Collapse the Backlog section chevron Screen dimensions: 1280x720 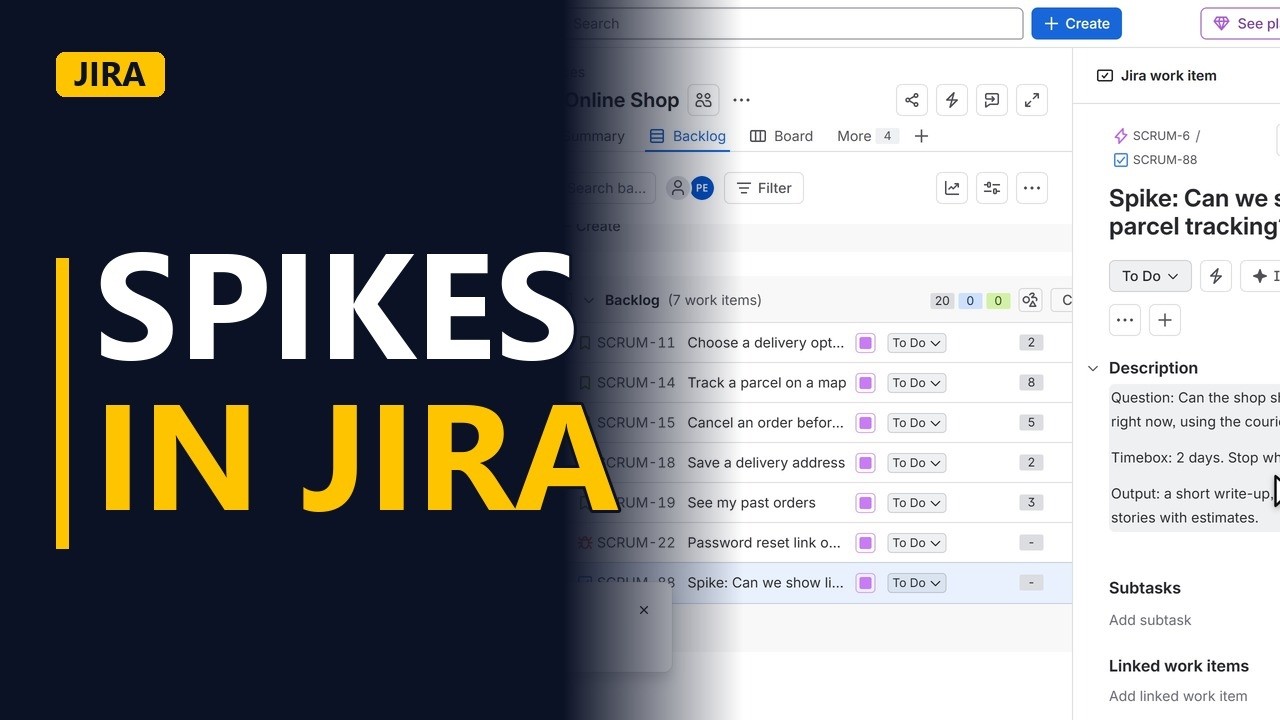tap(588, 300)
